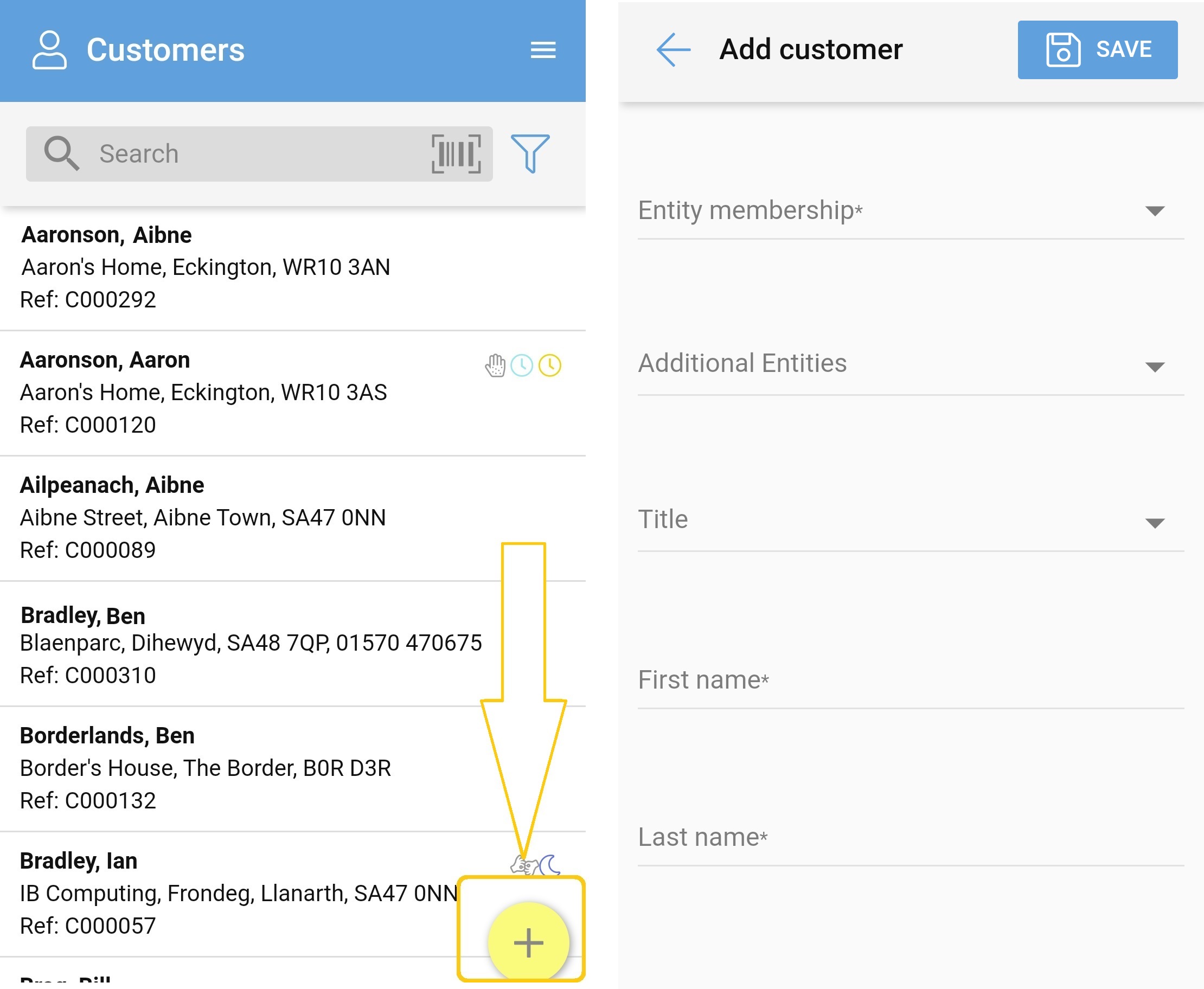Click the back arrow beside Add customer

point(673,49)
